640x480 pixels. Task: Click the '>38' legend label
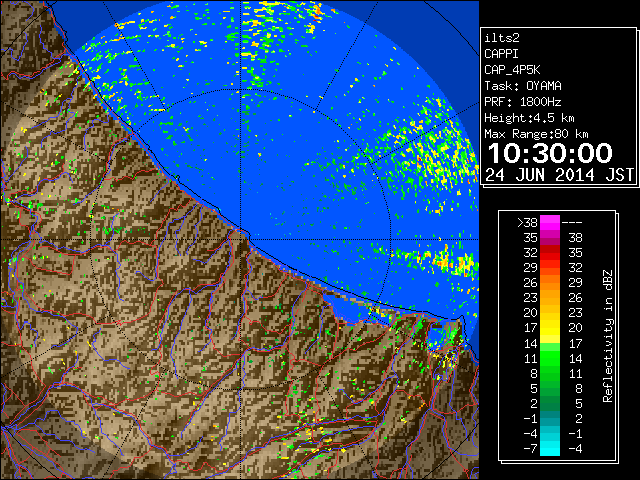click(527, 223)
